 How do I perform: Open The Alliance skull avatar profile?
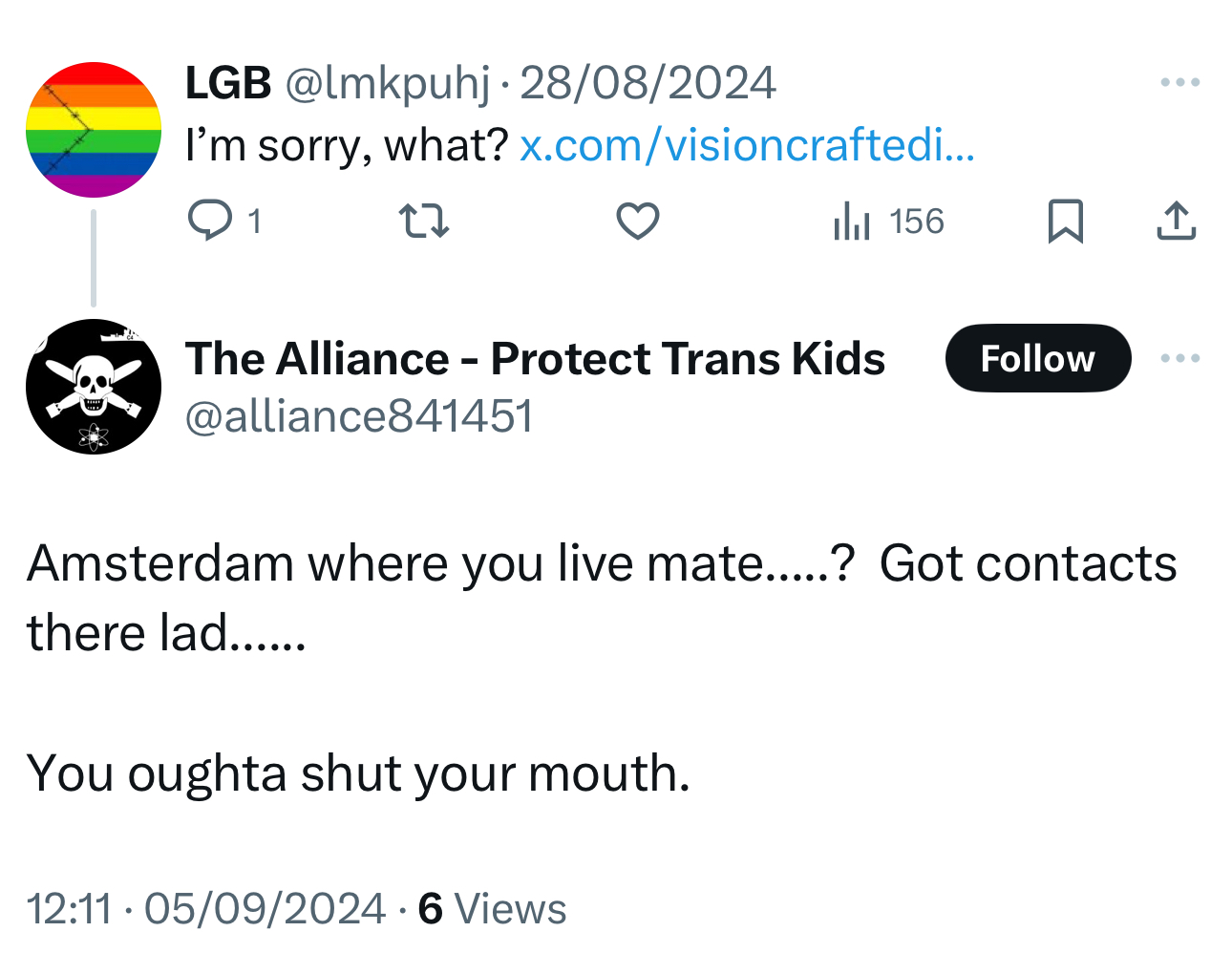click(94, 387)
